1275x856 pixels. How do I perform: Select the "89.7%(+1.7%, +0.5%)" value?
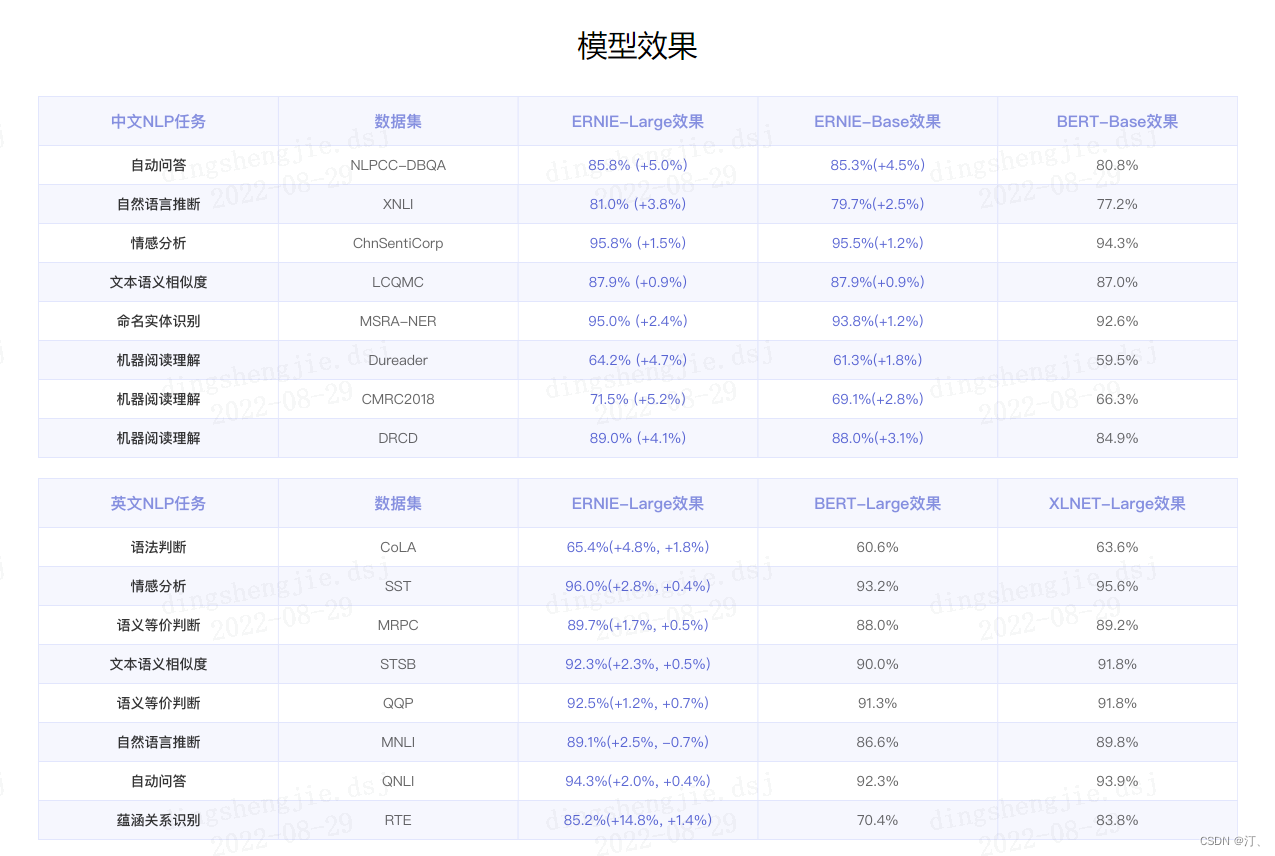pyautogui.click(x=638, y=625)
